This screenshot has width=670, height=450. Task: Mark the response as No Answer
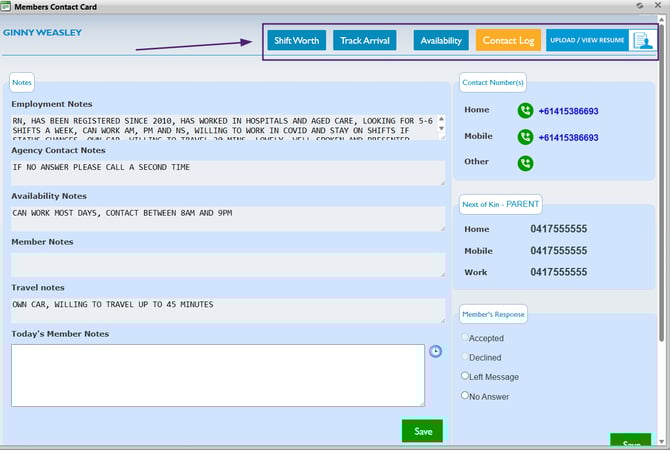pyautogui.click(x=465, y=396)
